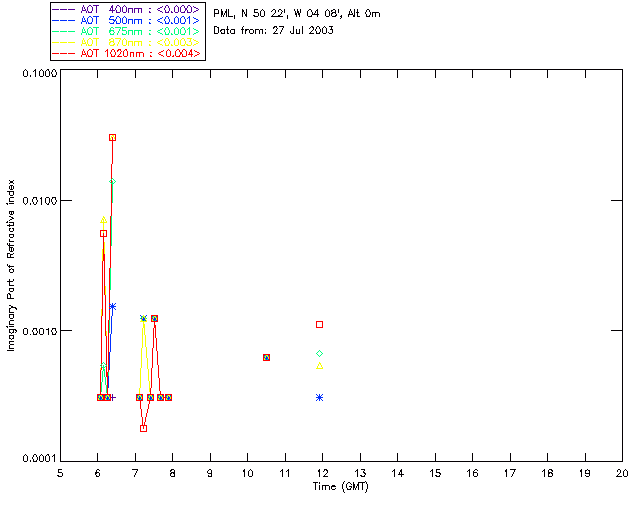Viewport: 640px width, 512px height.
Task: Click the purple dashed line swatch in legend
Action: click(64, 9)
